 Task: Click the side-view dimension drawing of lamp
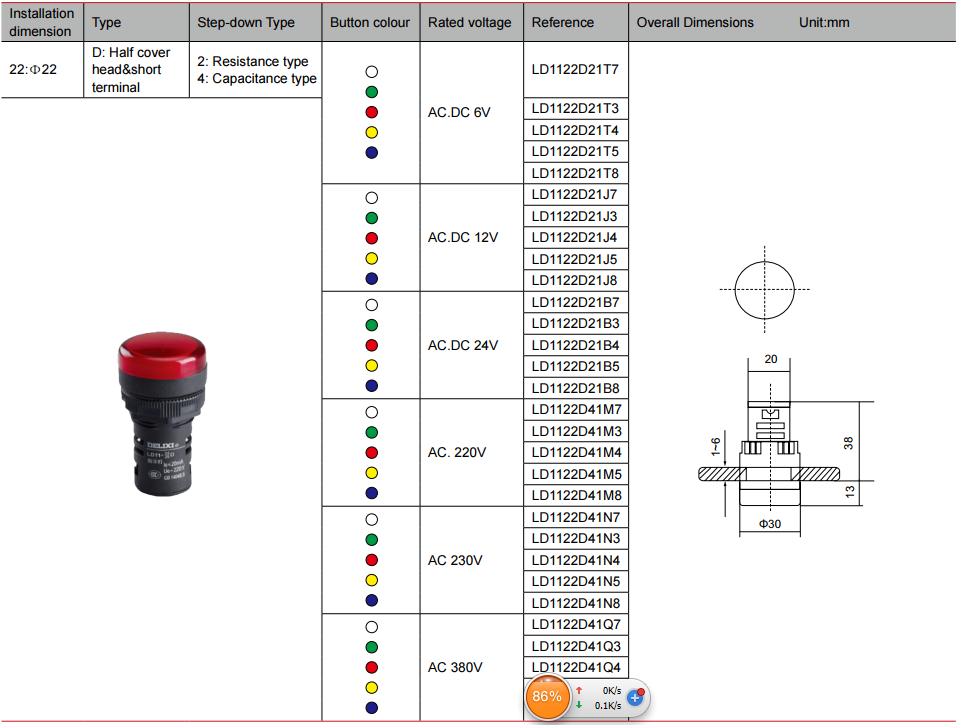(x=786, y=446)
